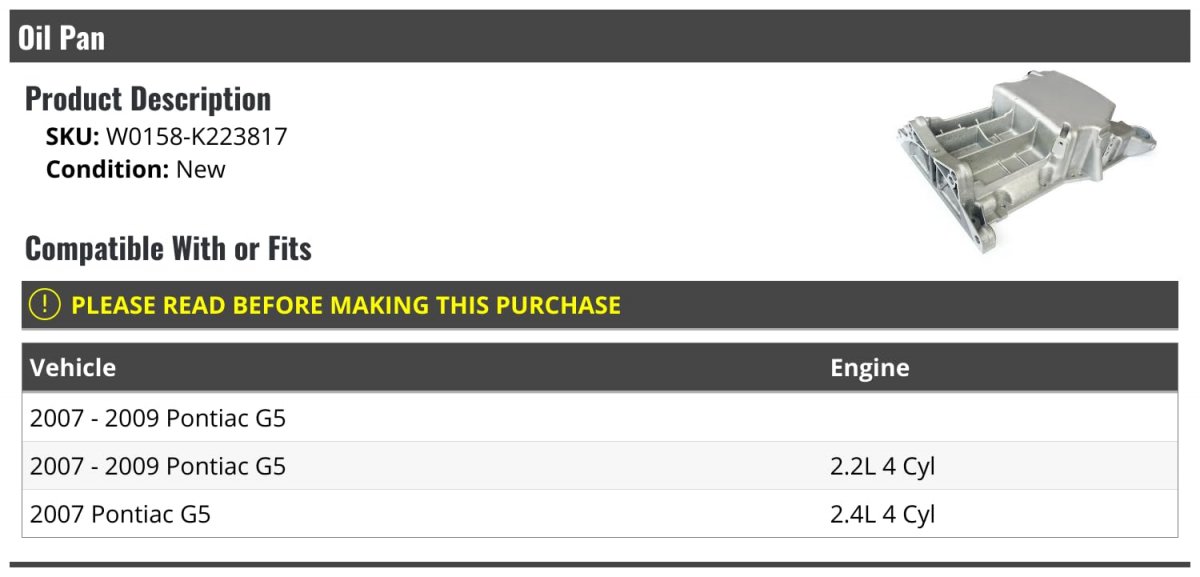Click the Compatible With or Fits heading
This screenshot has width=1200, height=577.
168,248
